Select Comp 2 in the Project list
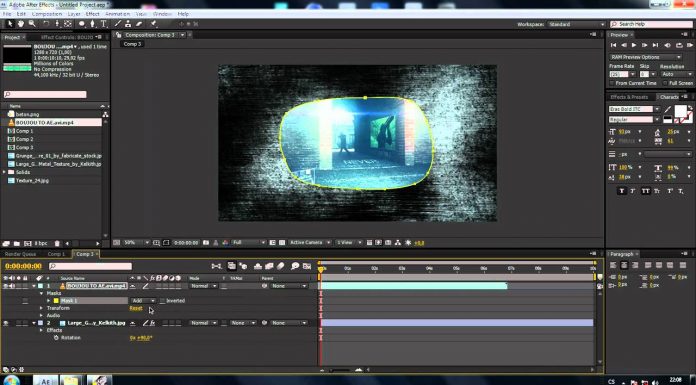Viewport: 696px width, 385px height. [x=24, y=139]
